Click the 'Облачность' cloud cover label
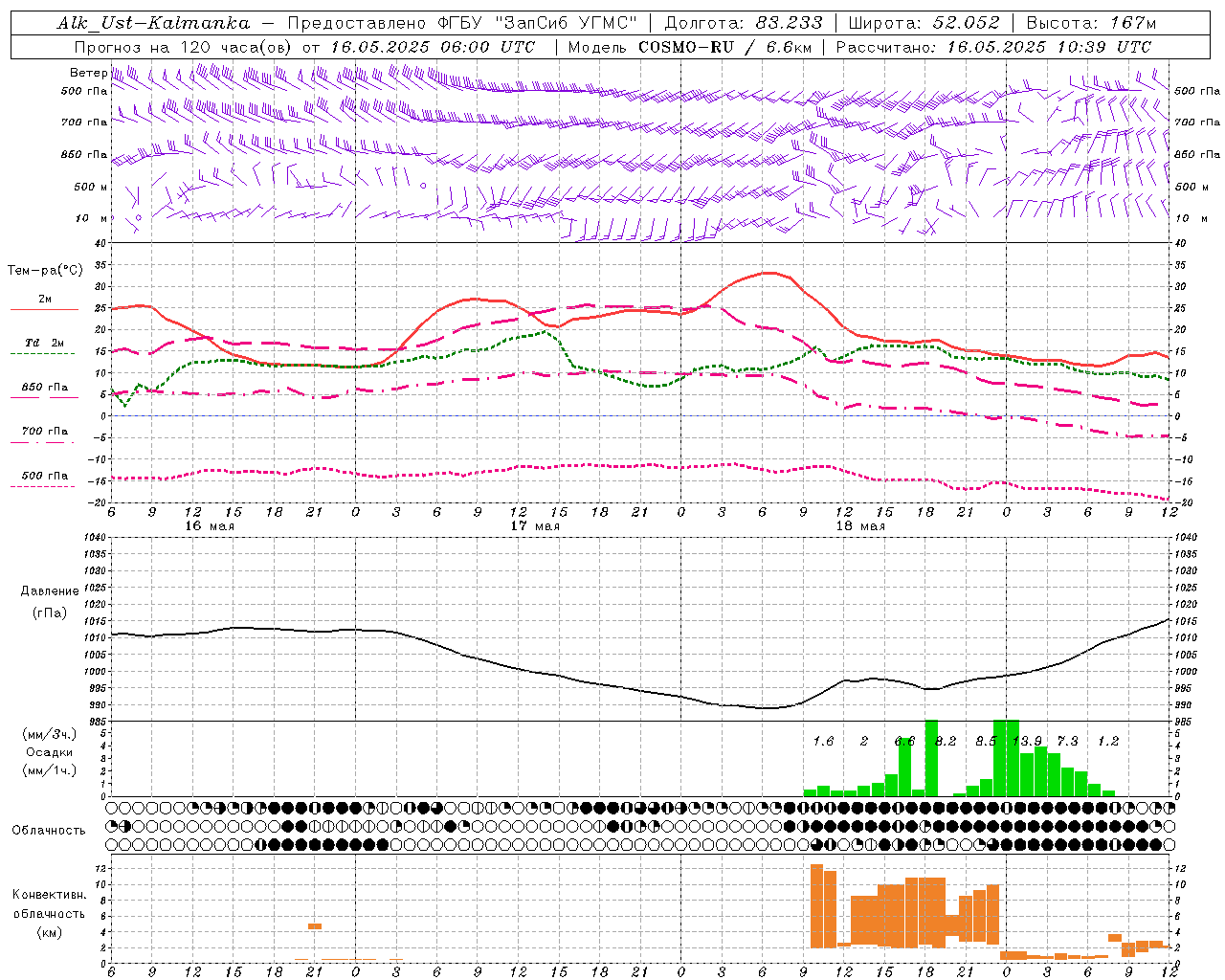This screenshot has height=980, width=1225. pyautogui.click(x=49, y=830)
